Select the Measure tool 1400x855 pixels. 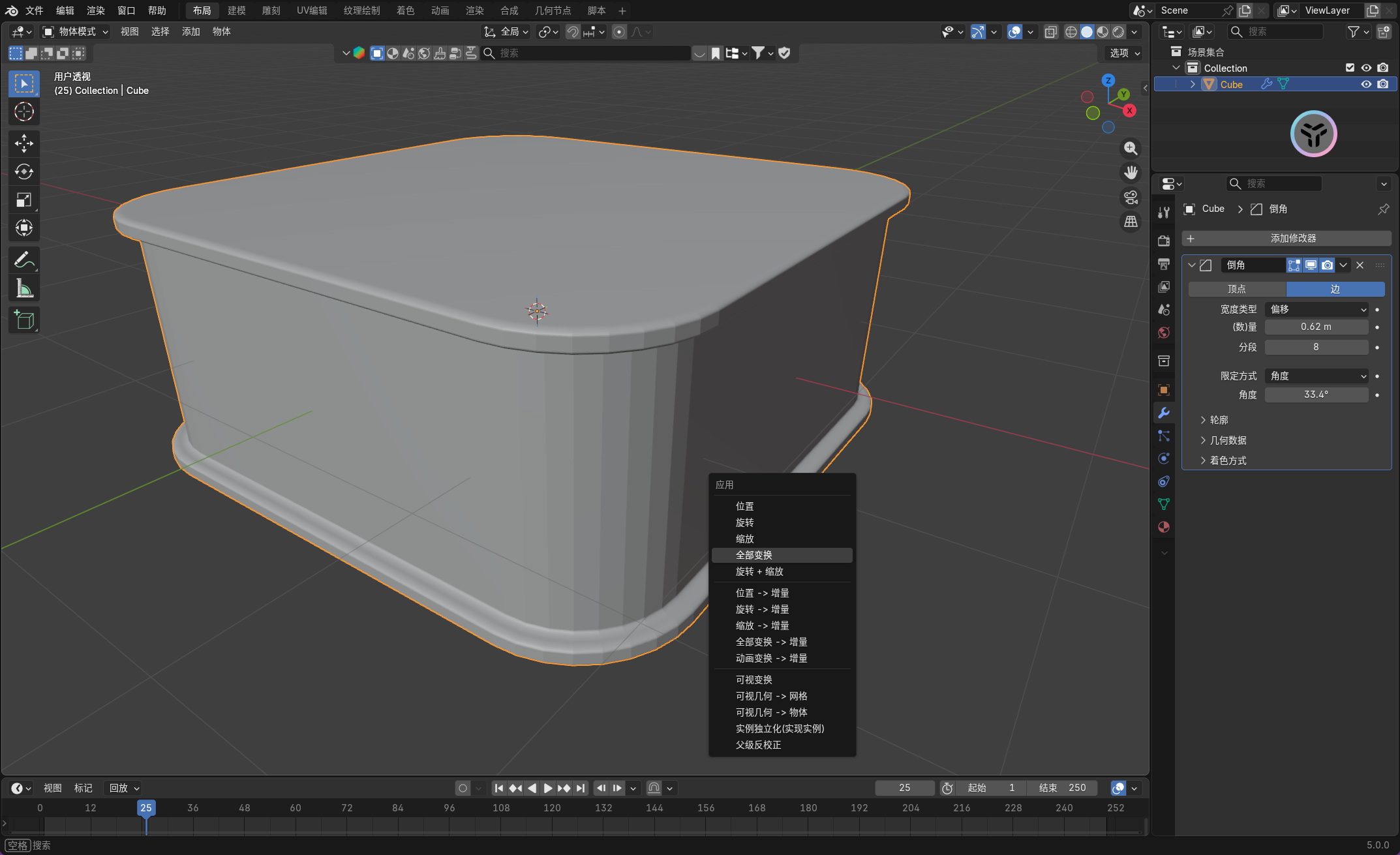[24, 288]
